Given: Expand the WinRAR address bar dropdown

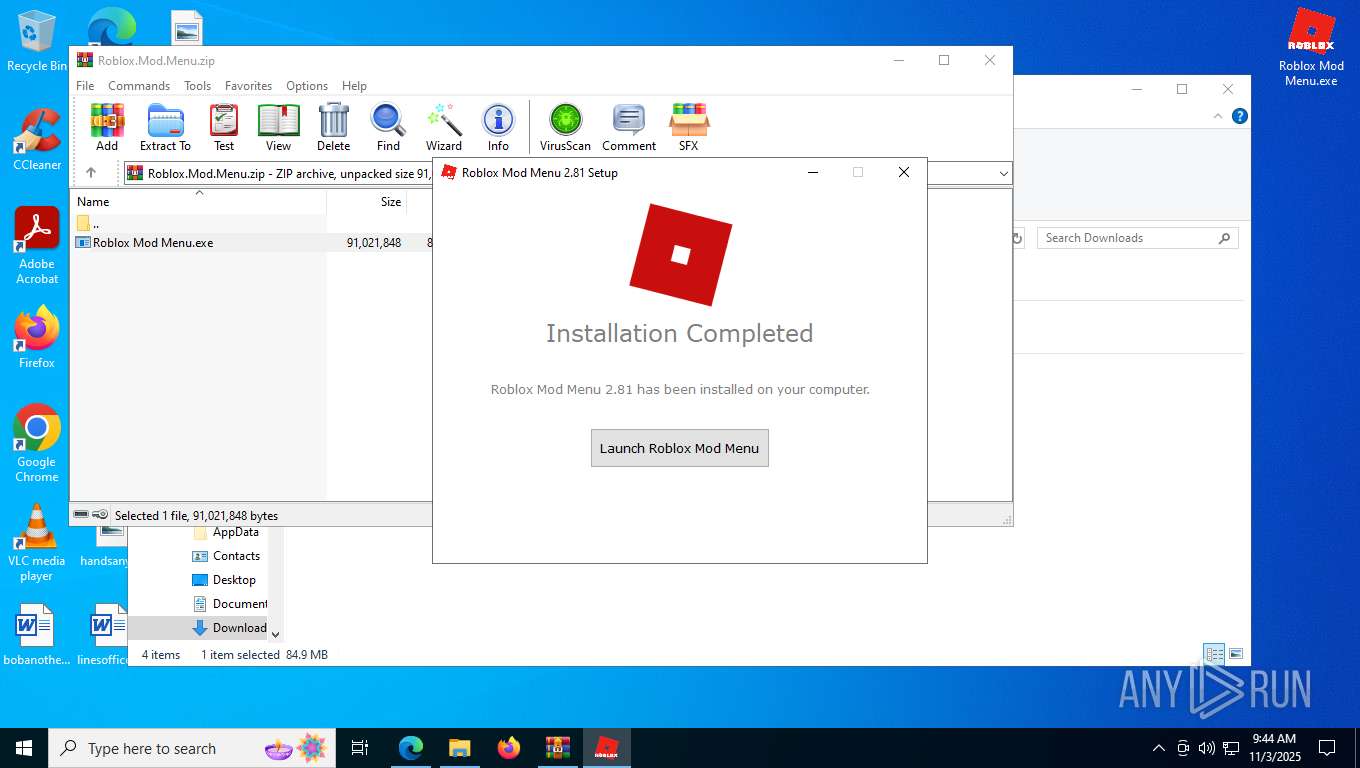Looking at the screenshot, I should click(1003, 174).
